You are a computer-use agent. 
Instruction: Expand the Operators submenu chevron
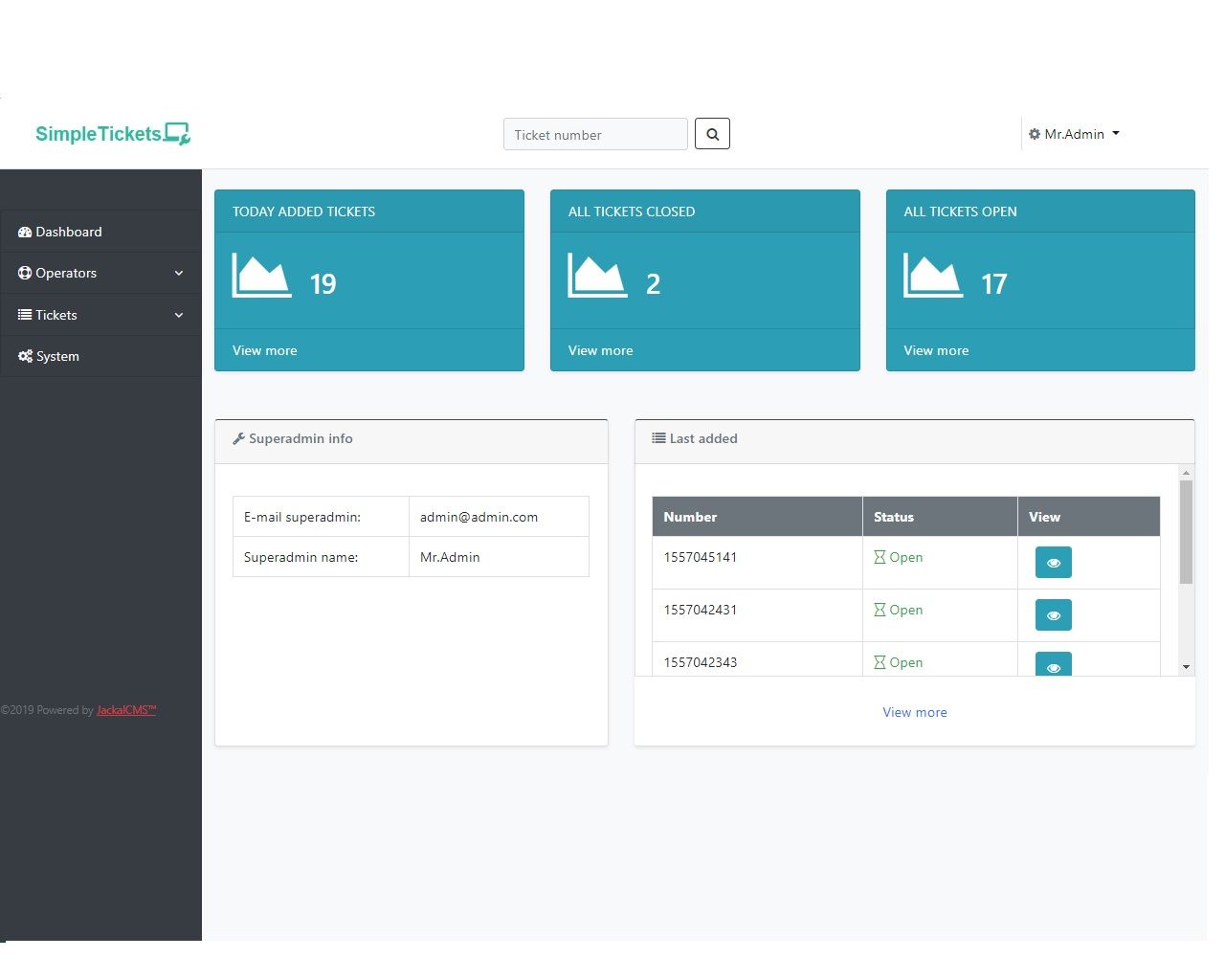point(179,273)
